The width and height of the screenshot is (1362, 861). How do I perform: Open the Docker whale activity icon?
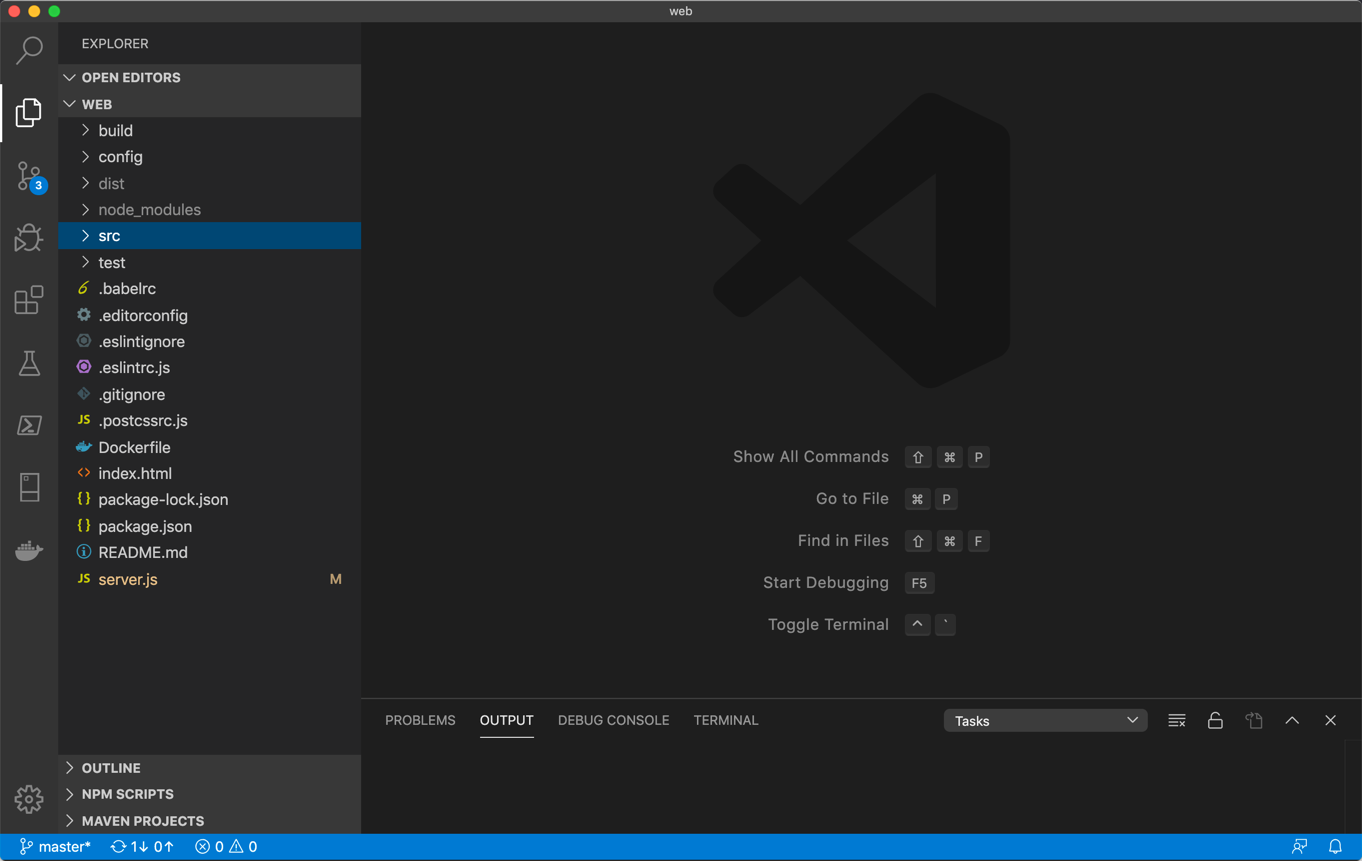29,551
